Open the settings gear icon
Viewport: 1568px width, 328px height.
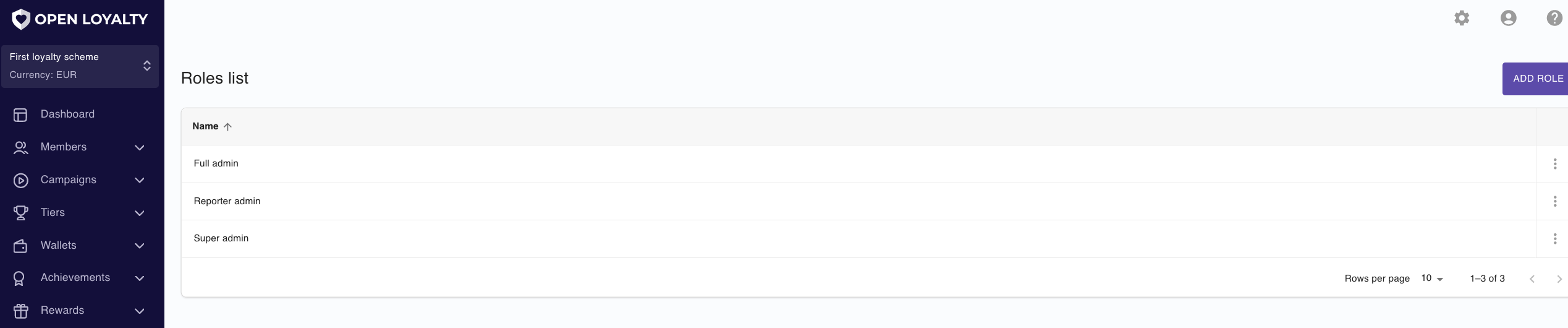1462,18
